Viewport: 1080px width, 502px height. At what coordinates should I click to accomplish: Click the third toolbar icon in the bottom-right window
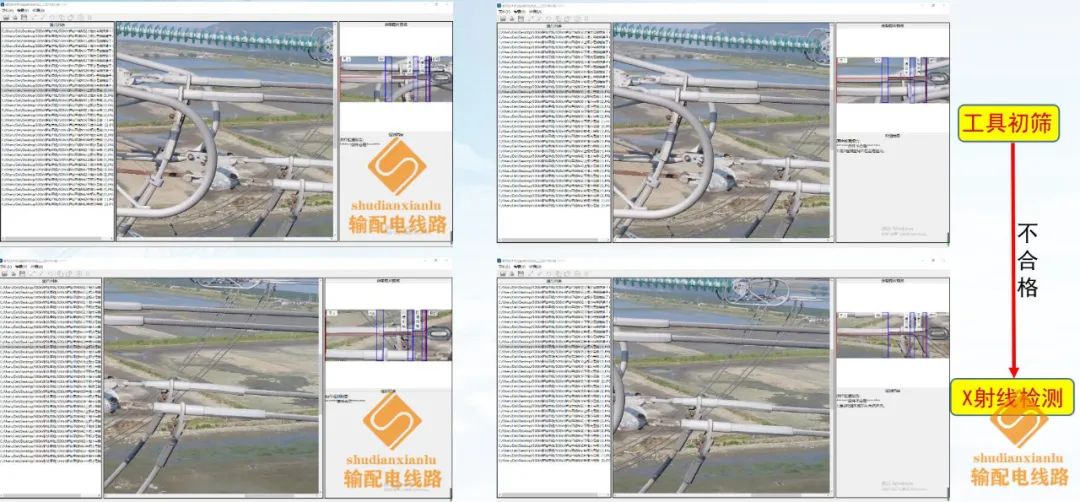pos(521,273)
